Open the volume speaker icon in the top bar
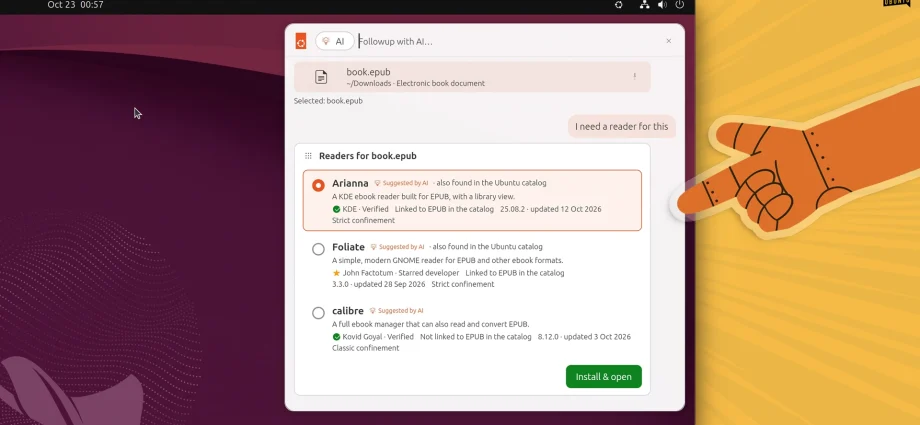The height and width of the screenshot is (425, 920). 662,5
